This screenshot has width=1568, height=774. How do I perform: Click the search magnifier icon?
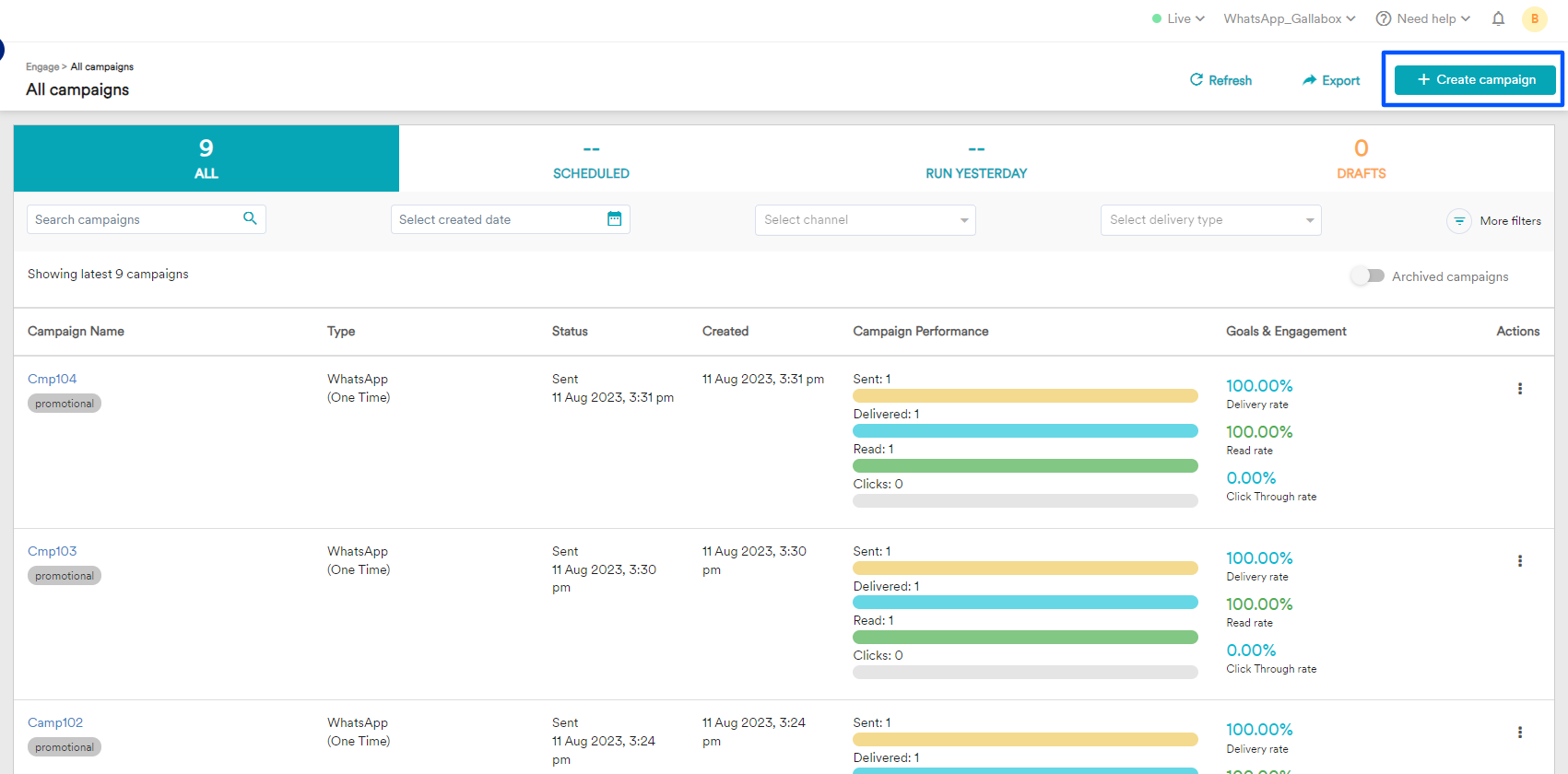point(250,218)
